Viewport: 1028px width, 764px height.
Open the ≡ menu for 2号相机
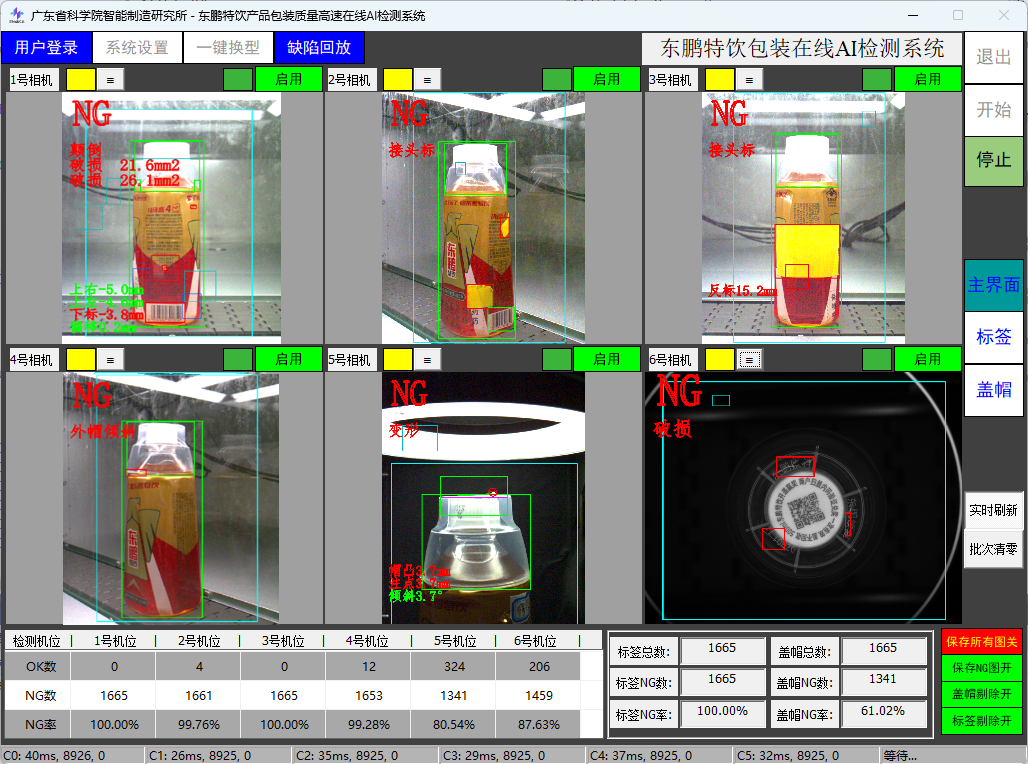[427, 80]
